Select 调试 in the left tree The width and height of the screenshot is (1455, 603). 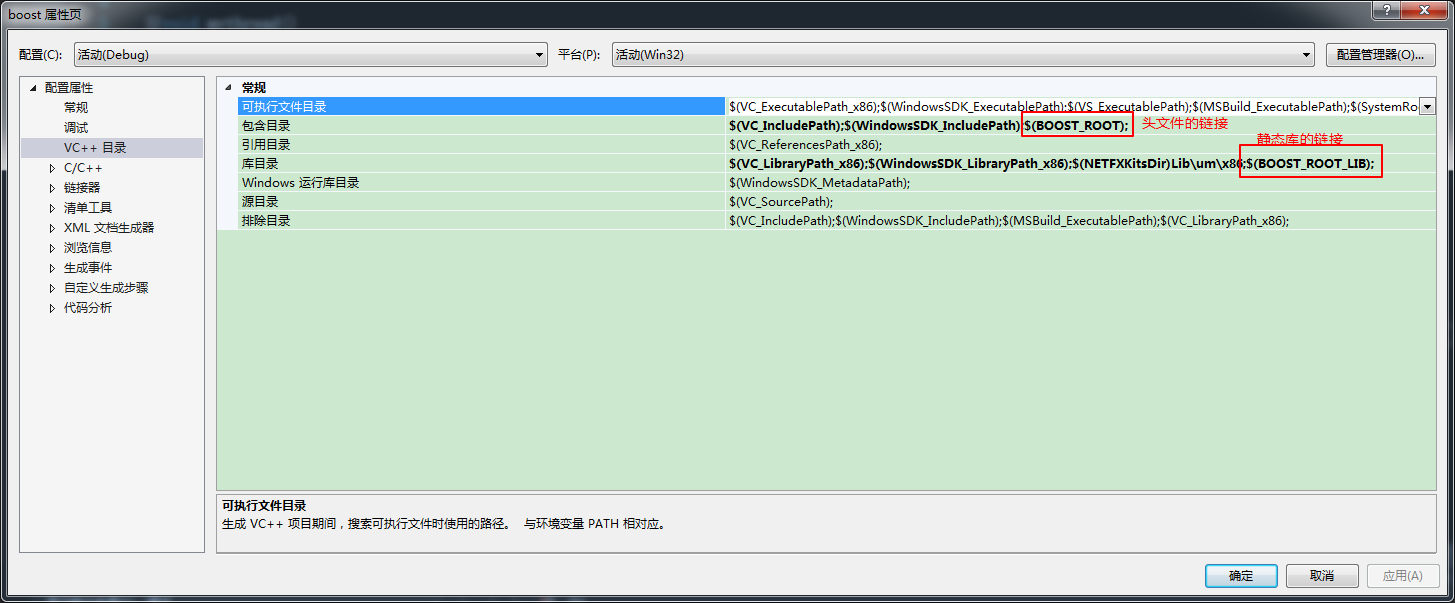point(76,127)
